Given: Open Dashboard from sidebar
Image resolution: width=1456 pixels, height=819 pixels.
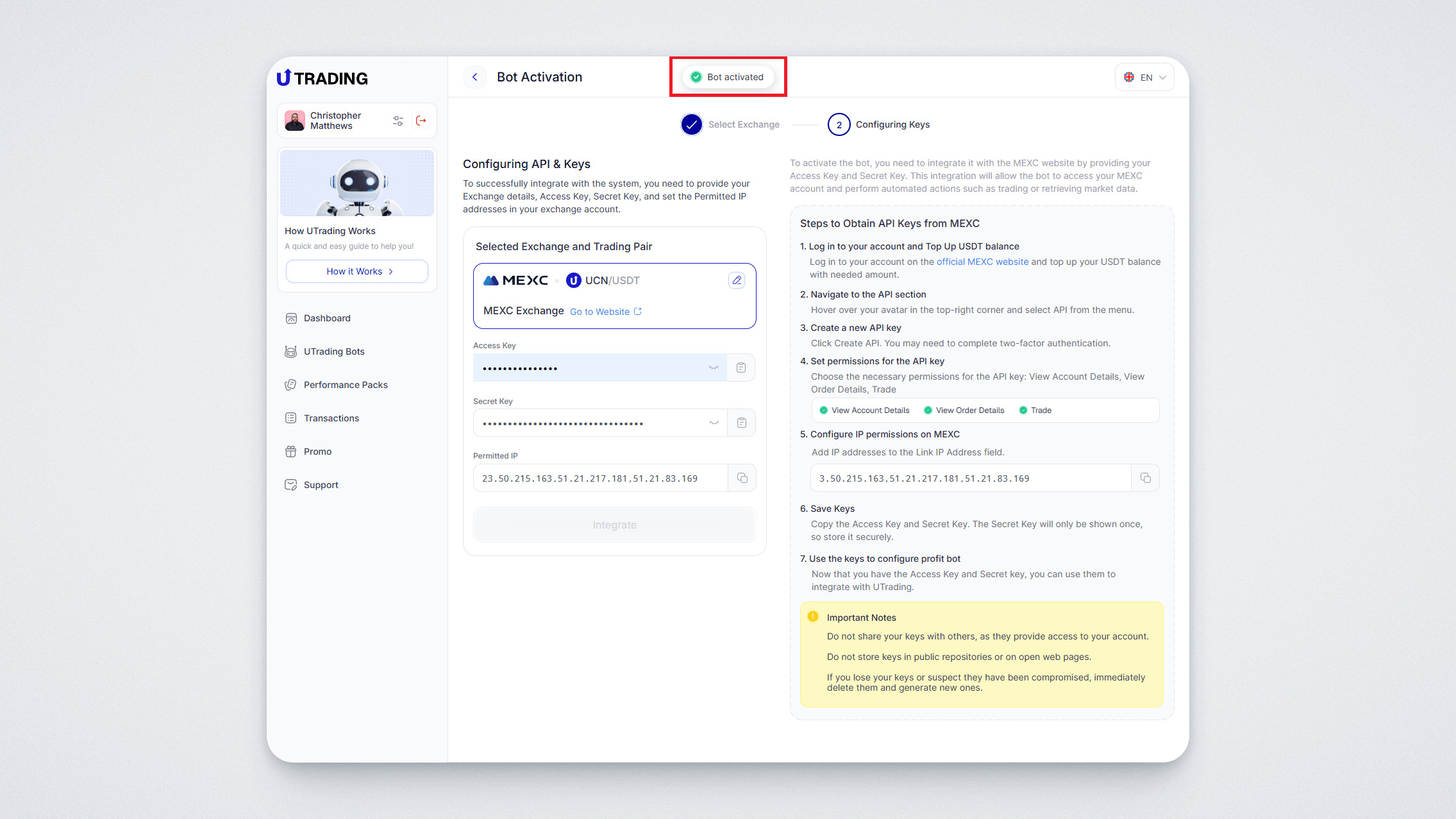Looking at the screenshot, I should [x=327, y=318].
